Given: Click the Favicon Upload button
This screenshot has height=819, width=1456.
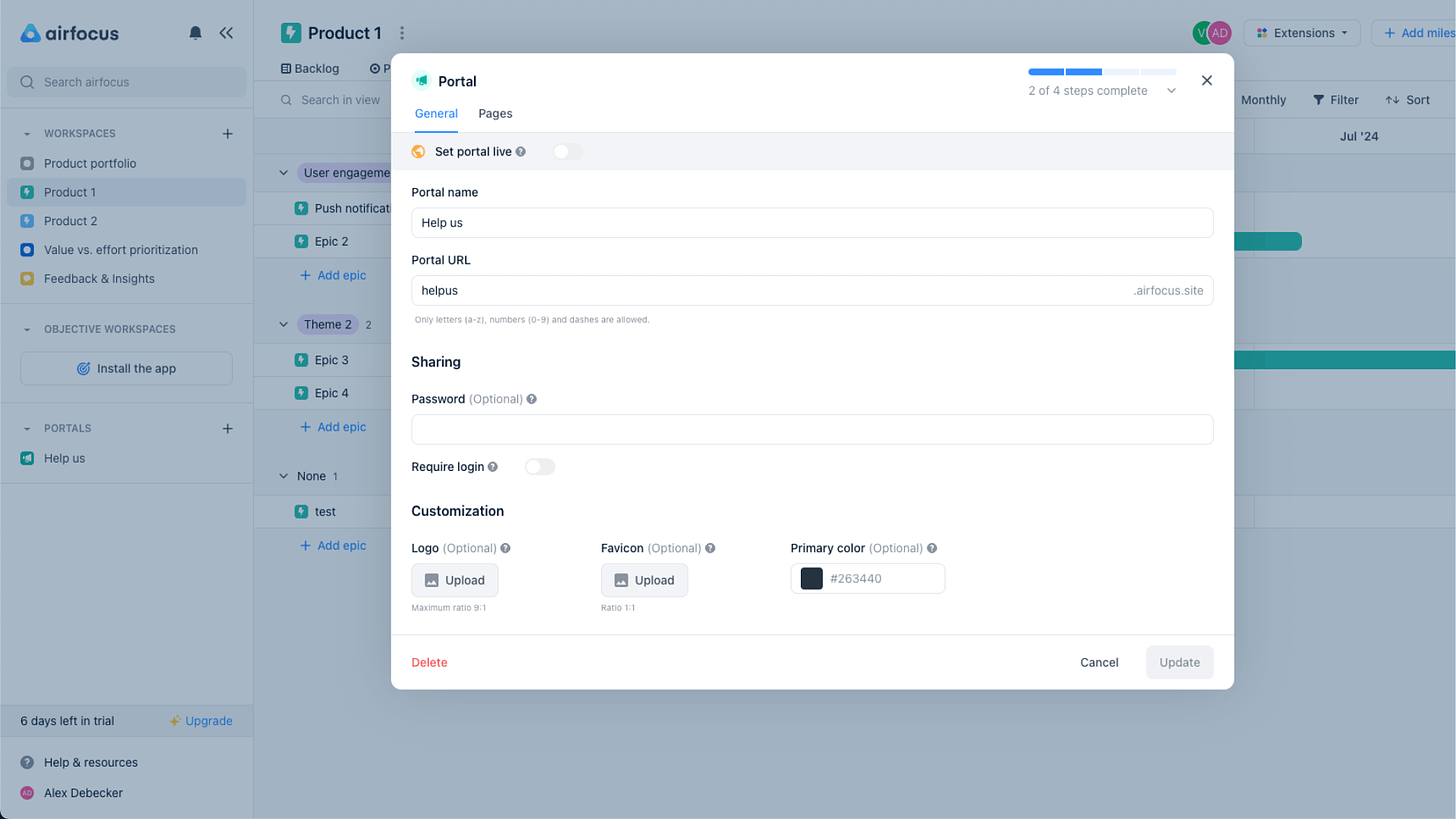Looking at the screenshot, I should pos(644,580).
